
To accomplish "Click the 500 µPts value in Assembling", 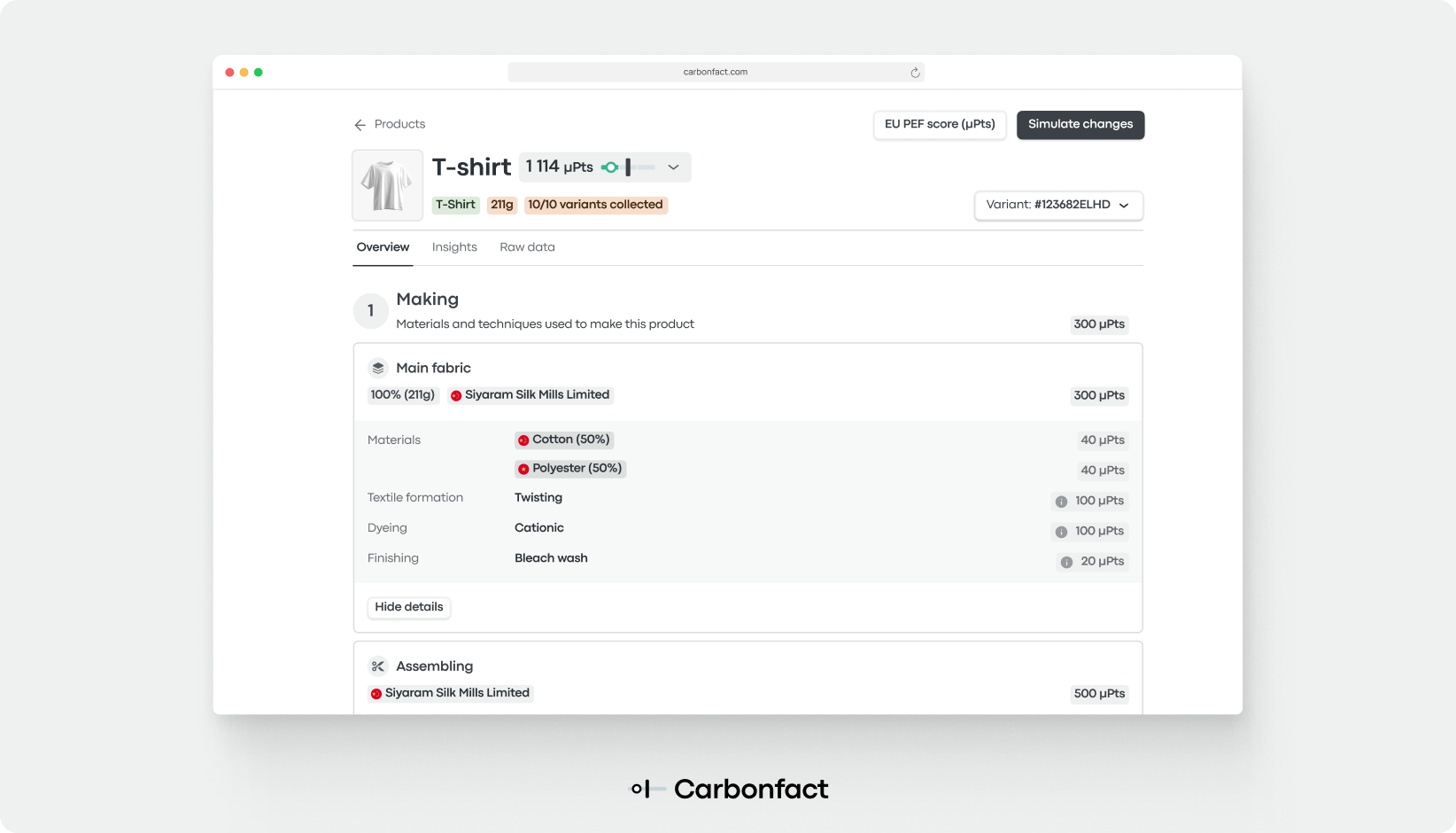I will coord(1099,694).
